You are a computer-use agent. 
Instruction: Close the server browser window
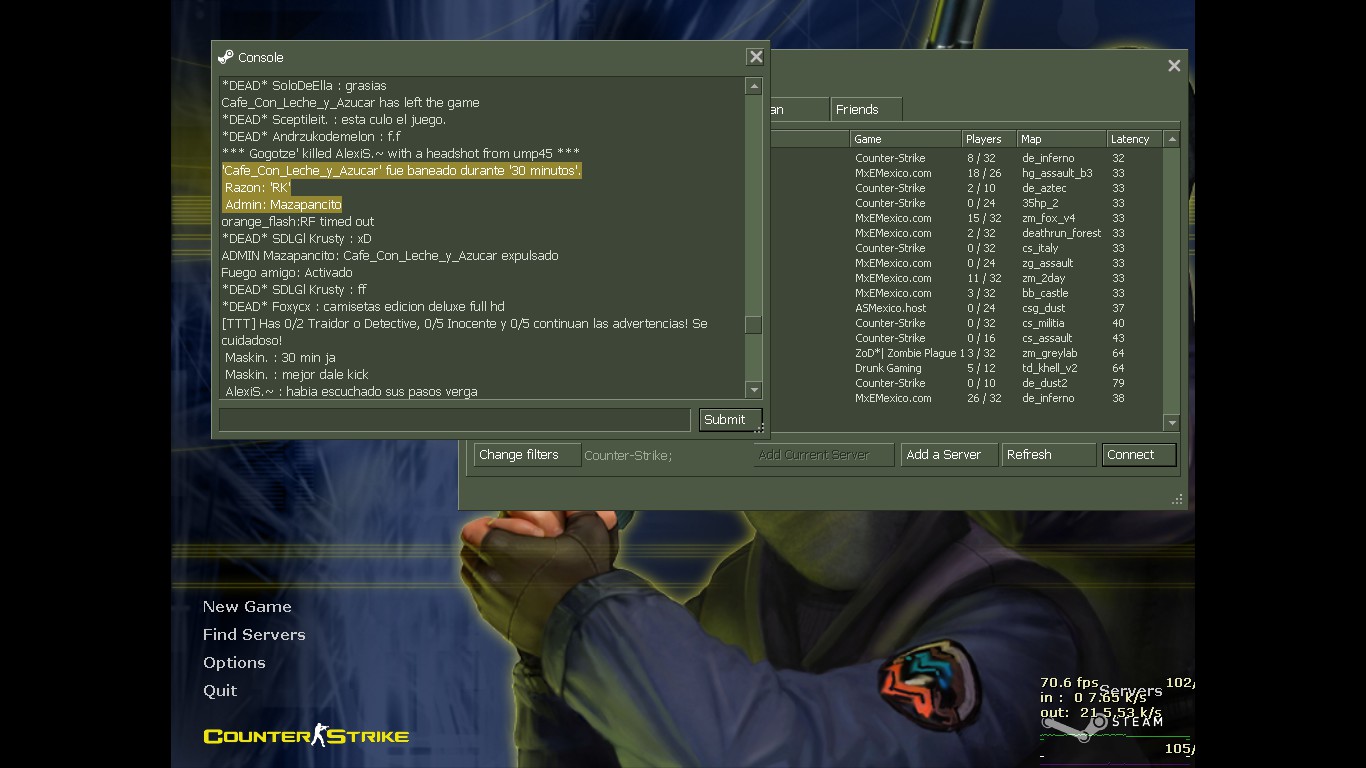tap(1174, 66)
